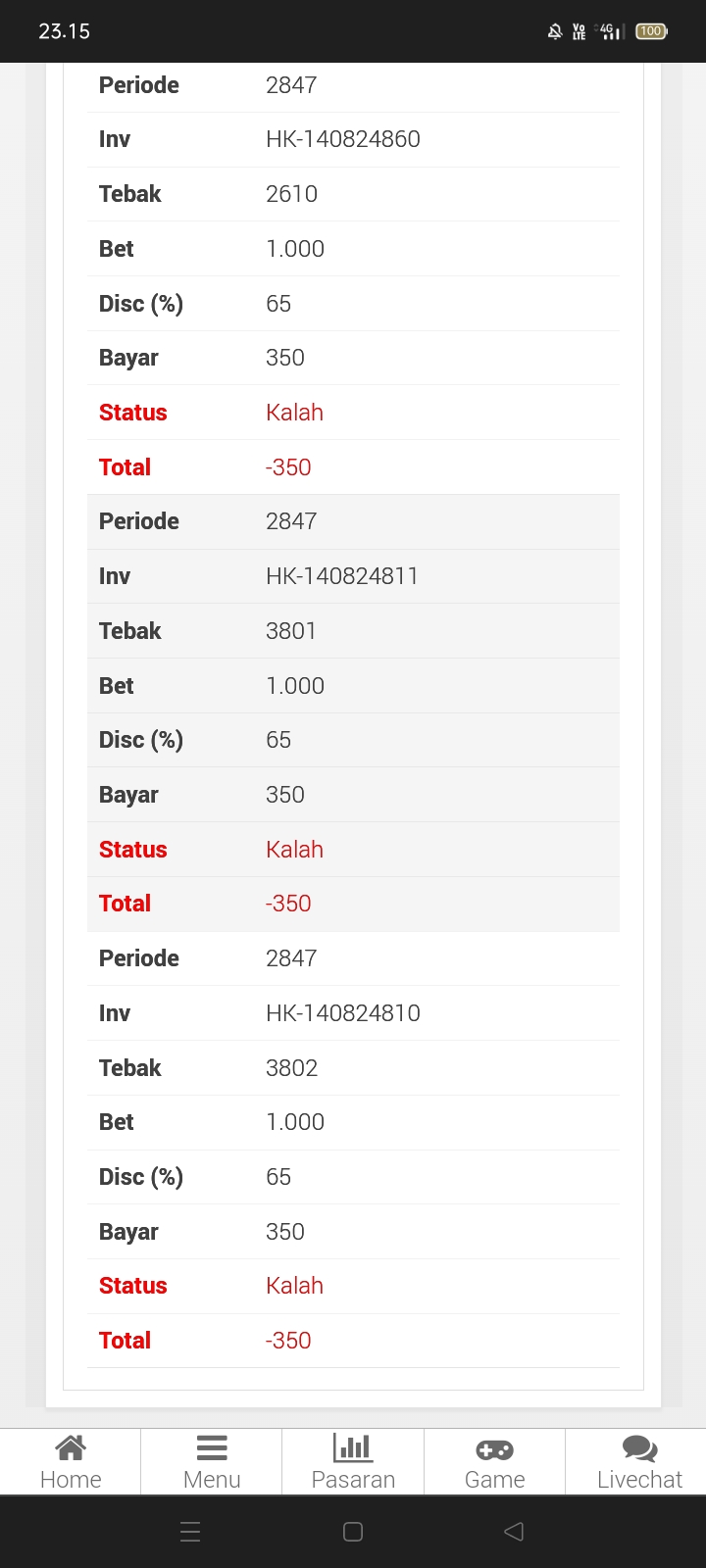Tap the 4G signal strength indicator
706x1568 pixels.
point(610,31)
